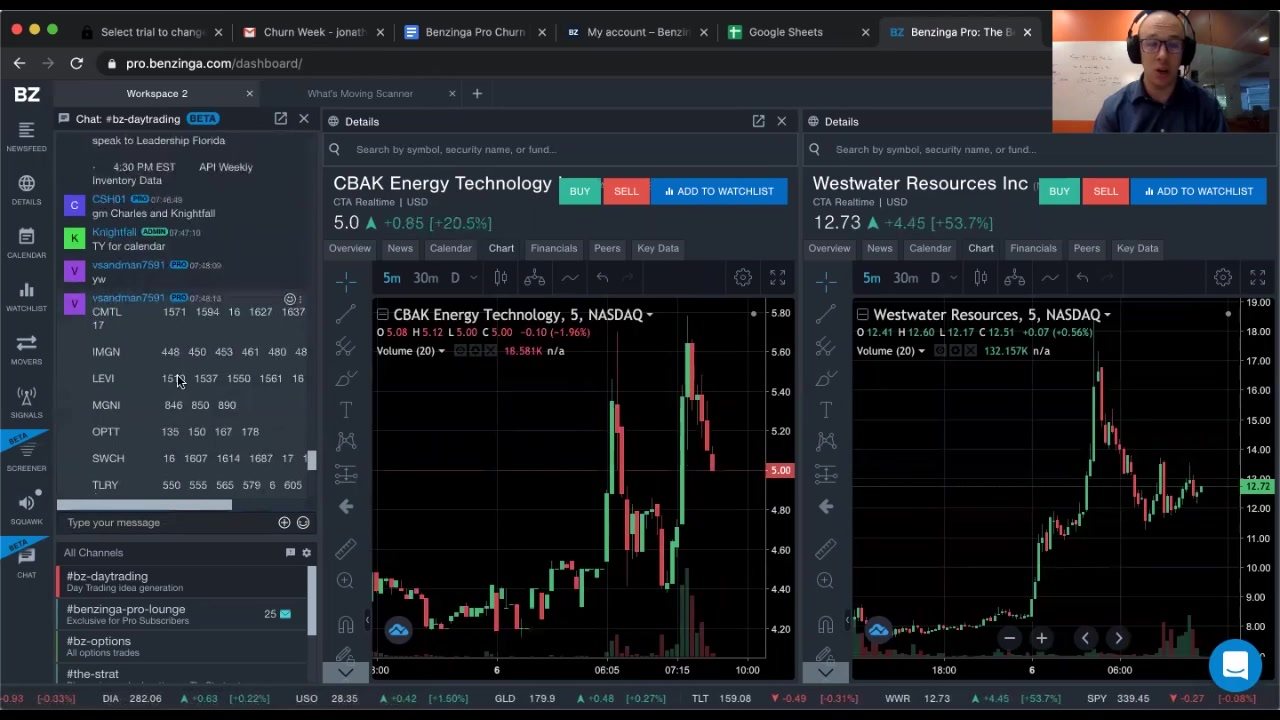This screenshot has width=1280, height=720.
Task: Expand Westwater Resources symbol legend dropdown
Action: [1107, 315]
